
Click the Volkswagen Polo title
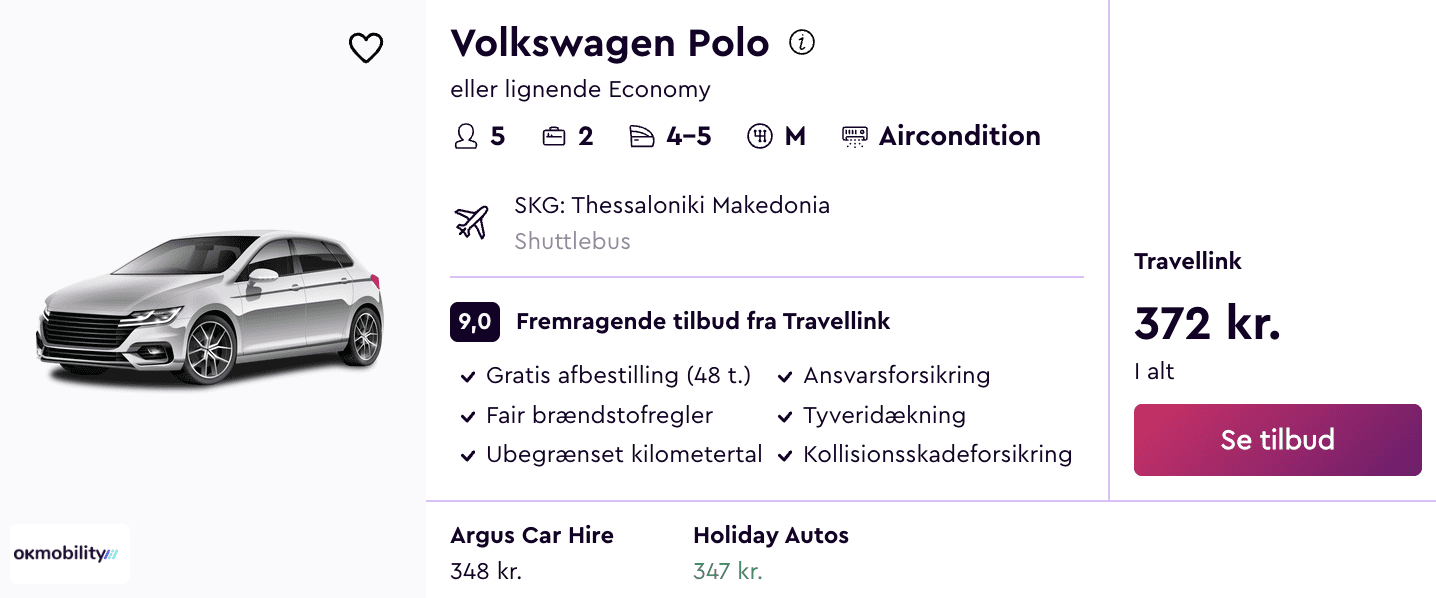point(610,43)
